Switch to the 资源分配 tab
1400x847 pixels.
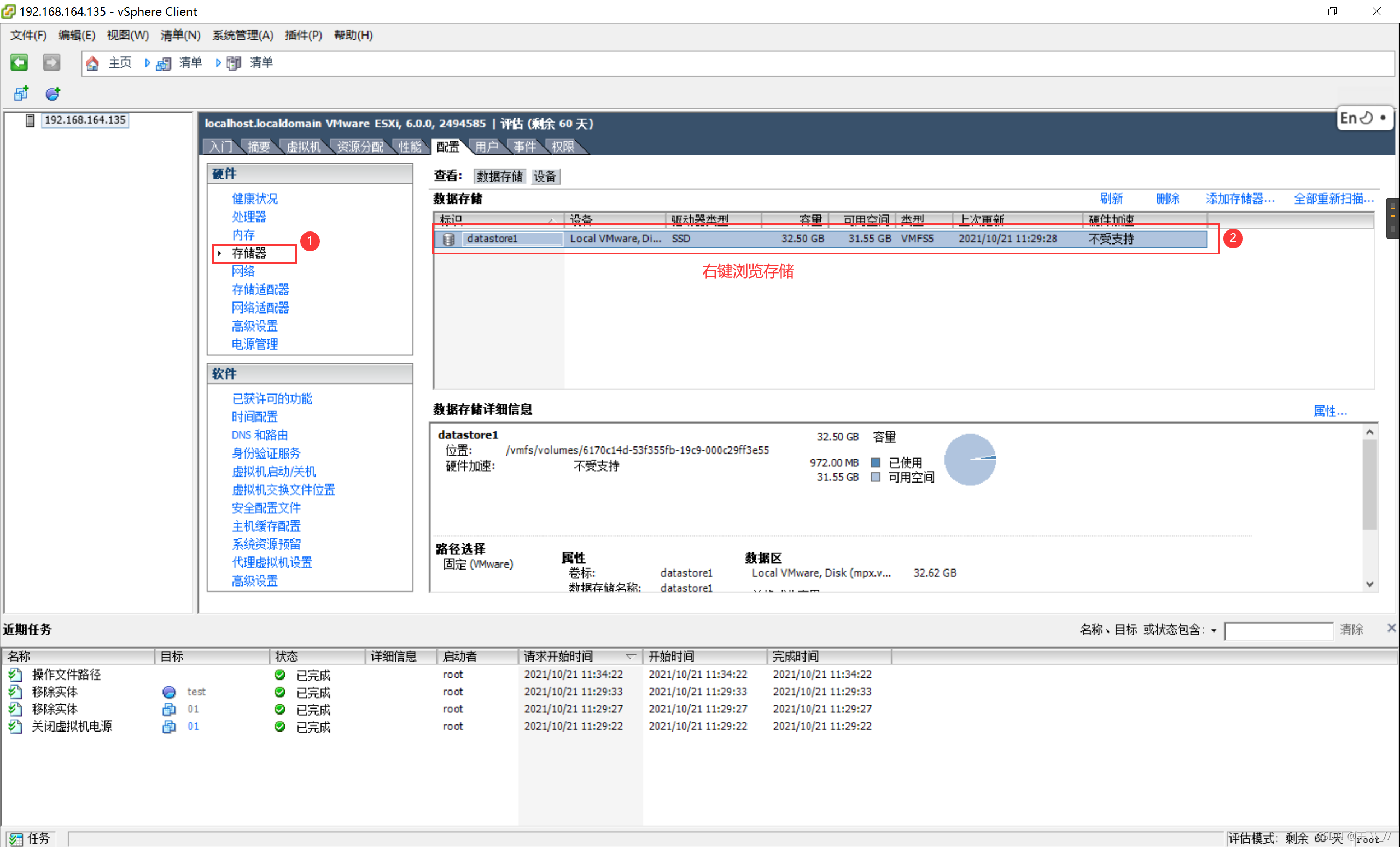pyautogui.click(x=360, y=147)
